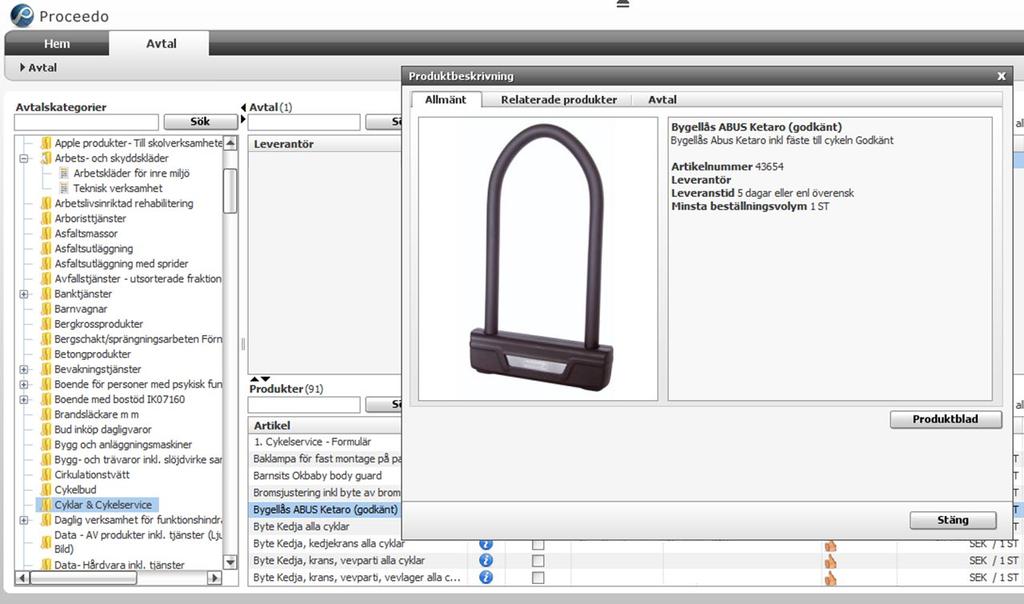Click Sök button under Avtalskategorier
Screen dimensions: 1024x604
(x=200, y=122)
